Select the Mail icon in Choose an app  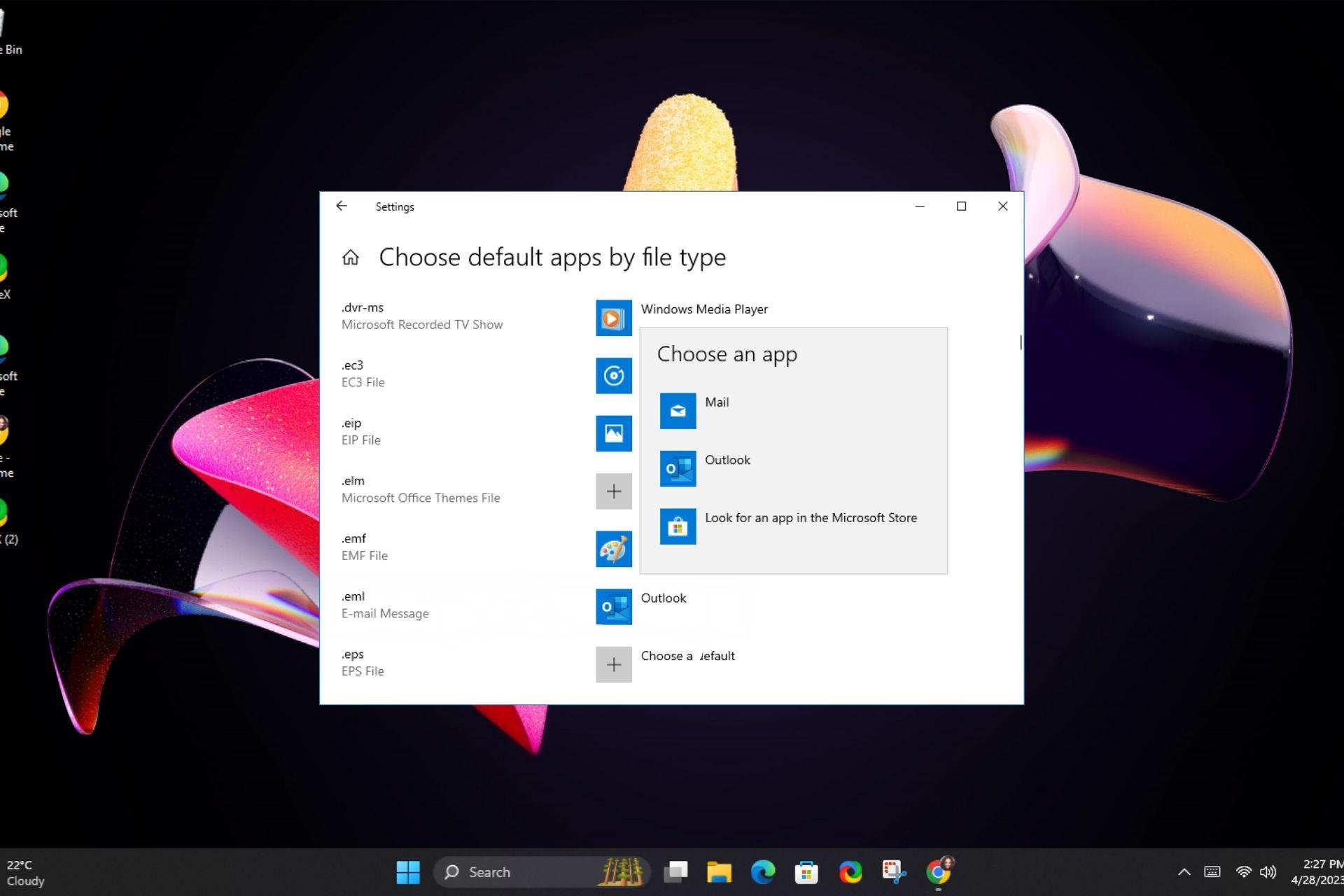pos(678,411)
